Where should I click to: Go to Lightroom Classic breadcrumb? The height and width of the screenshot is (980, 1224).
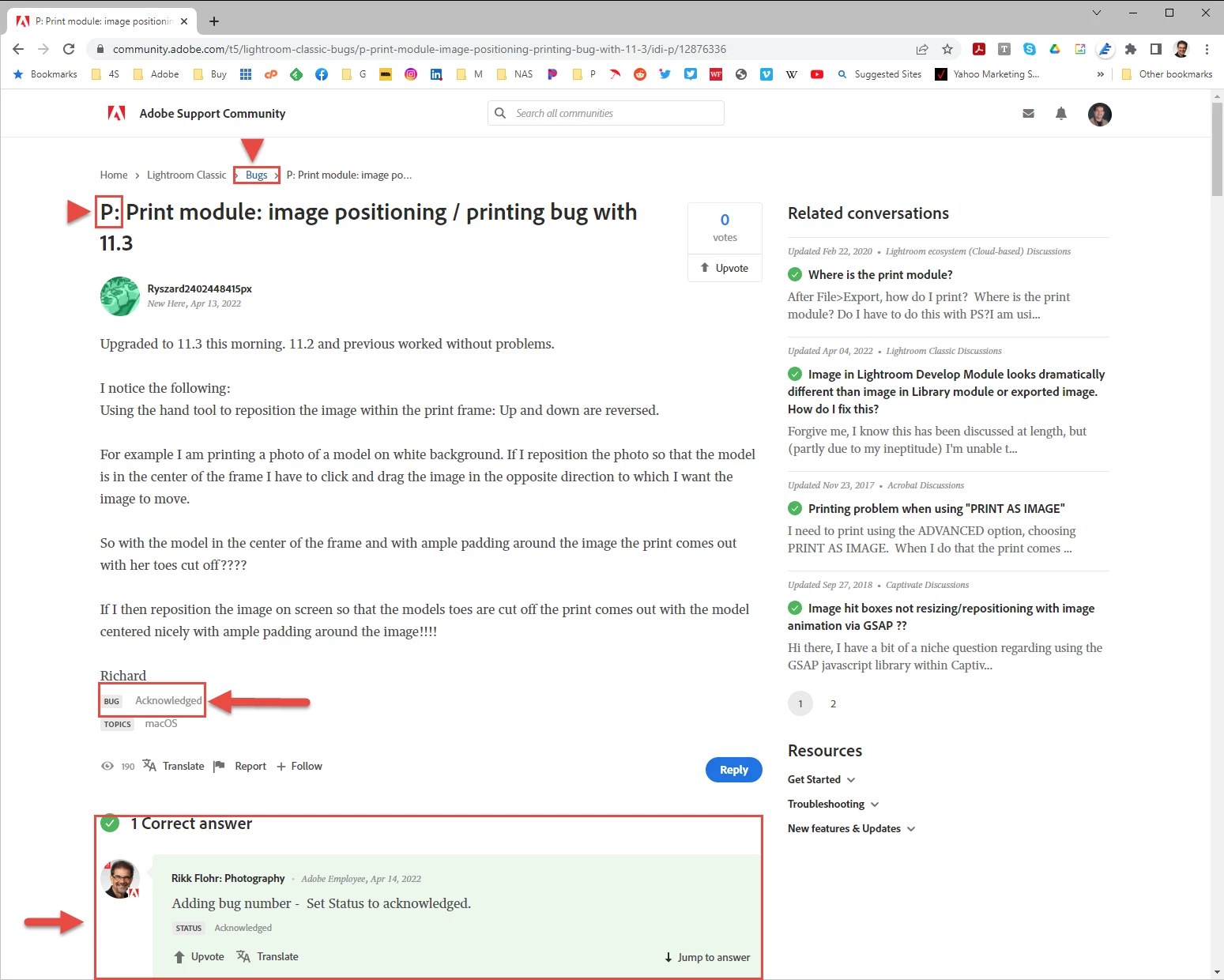[186, 175]
